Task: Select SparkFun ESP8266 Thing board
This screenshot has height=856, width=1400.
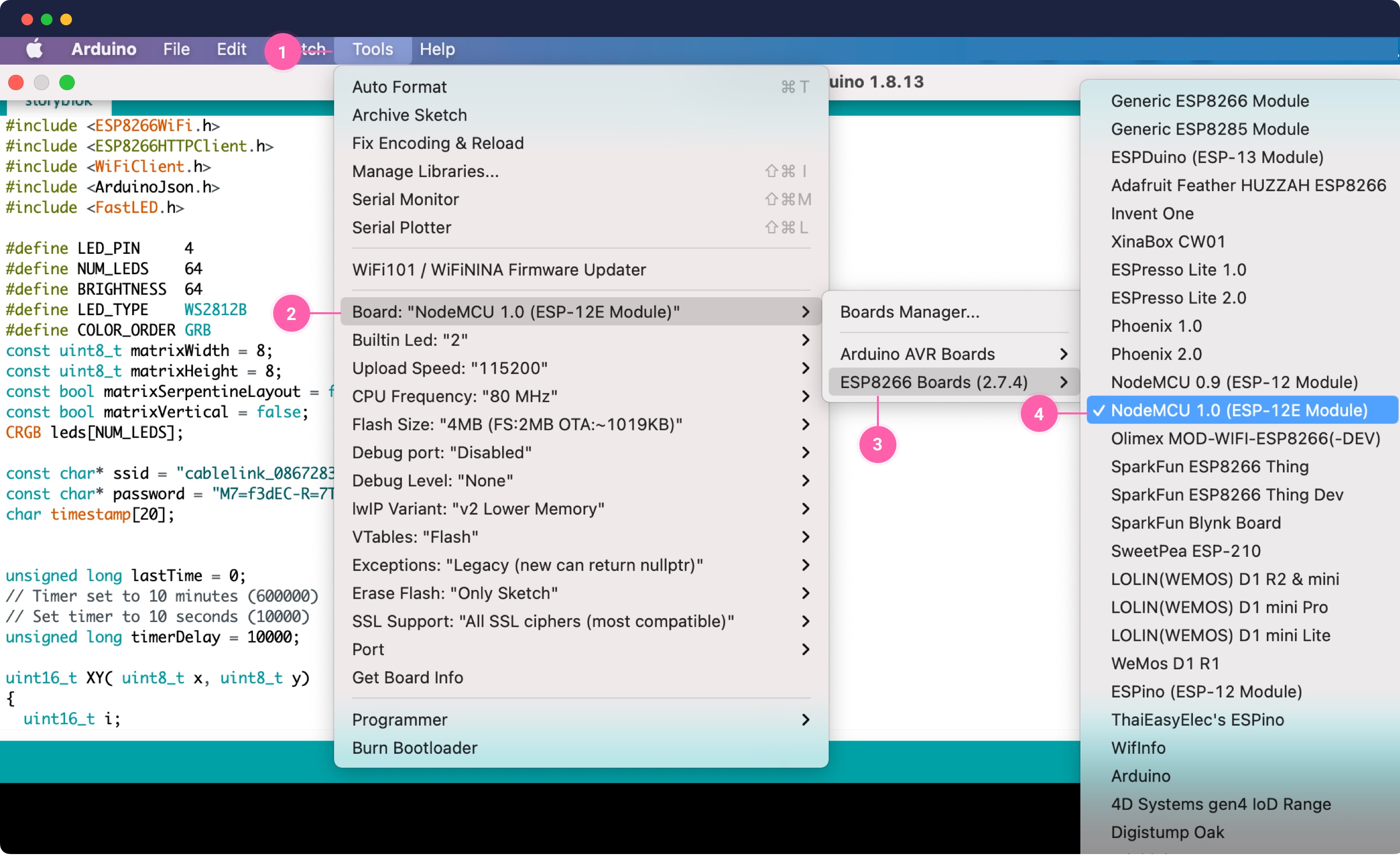Action: (x=1242, y=466)
